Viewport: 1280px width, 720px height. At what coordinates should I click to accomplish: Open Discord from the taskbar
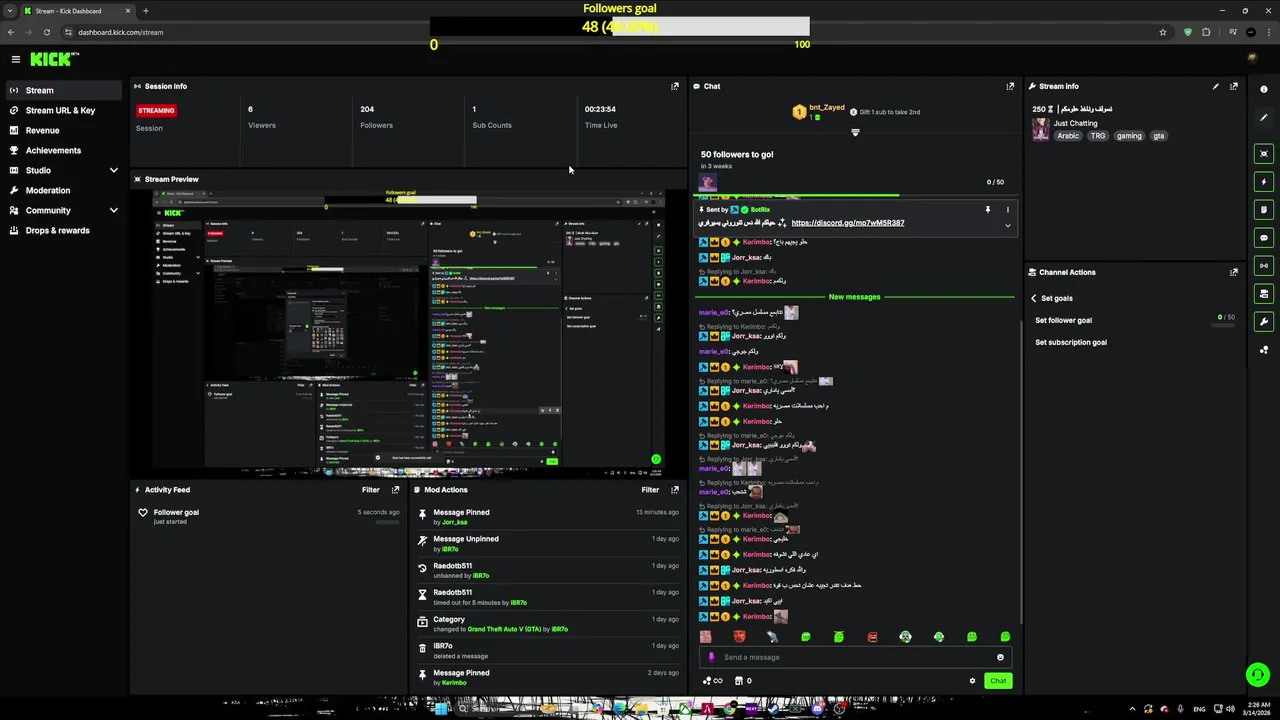(818, 709)
